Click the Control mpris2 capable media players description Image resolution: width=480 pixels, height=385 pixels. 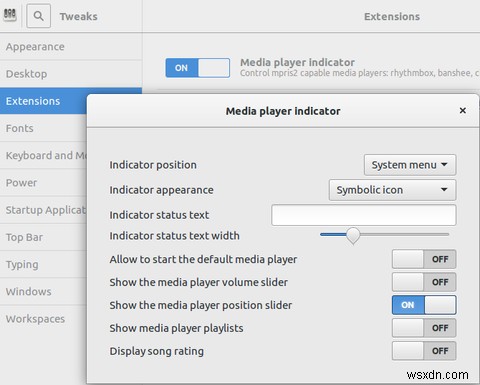tap(360, 73)
